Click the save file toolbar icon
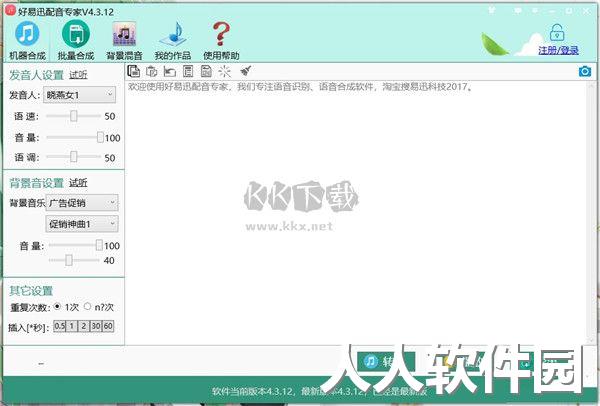This screenshot has height=406, width=600. click(206, 71)
